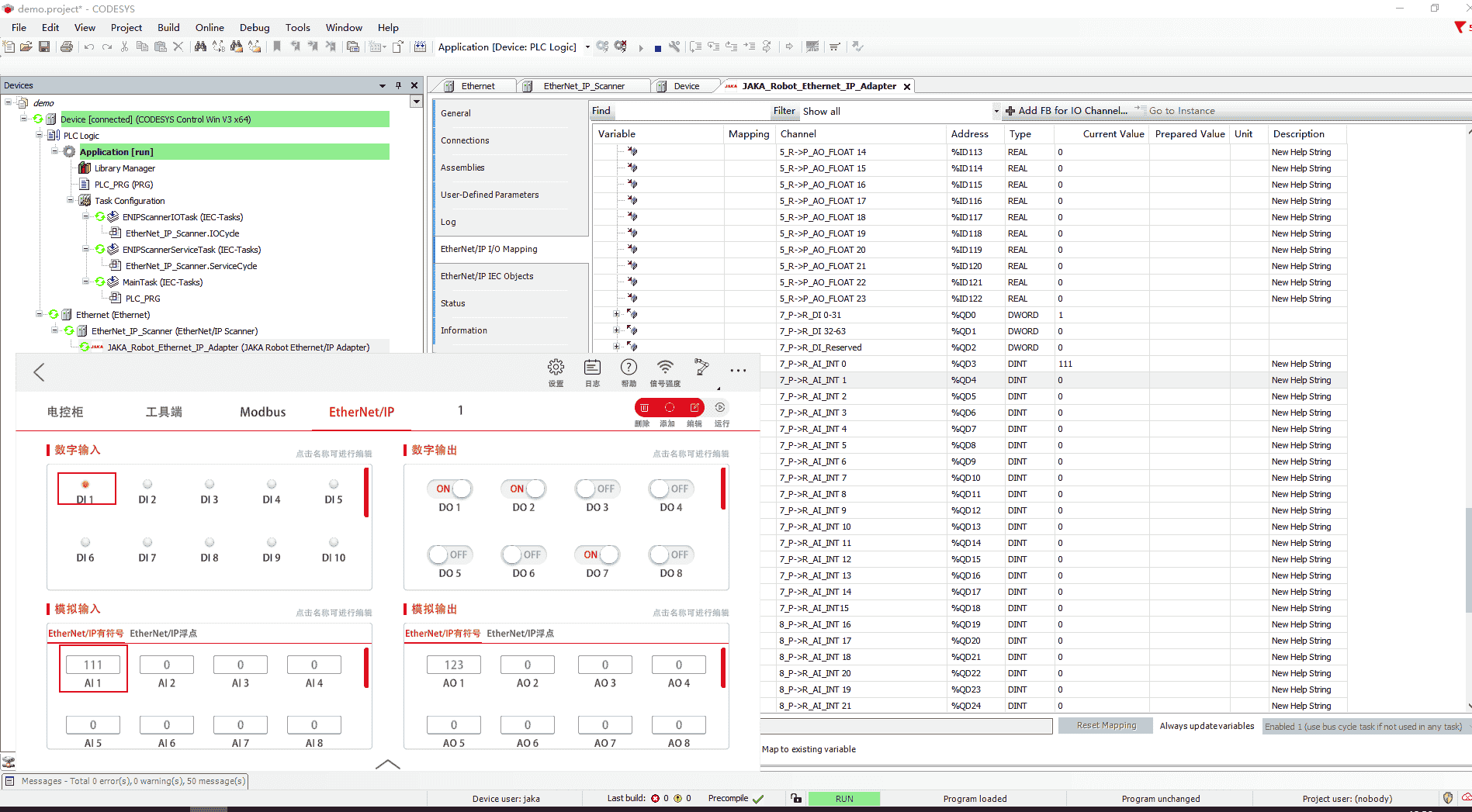The image size is (1472, 812).
Task: Toggle the DO 7 switch
Action: point(597,555)
